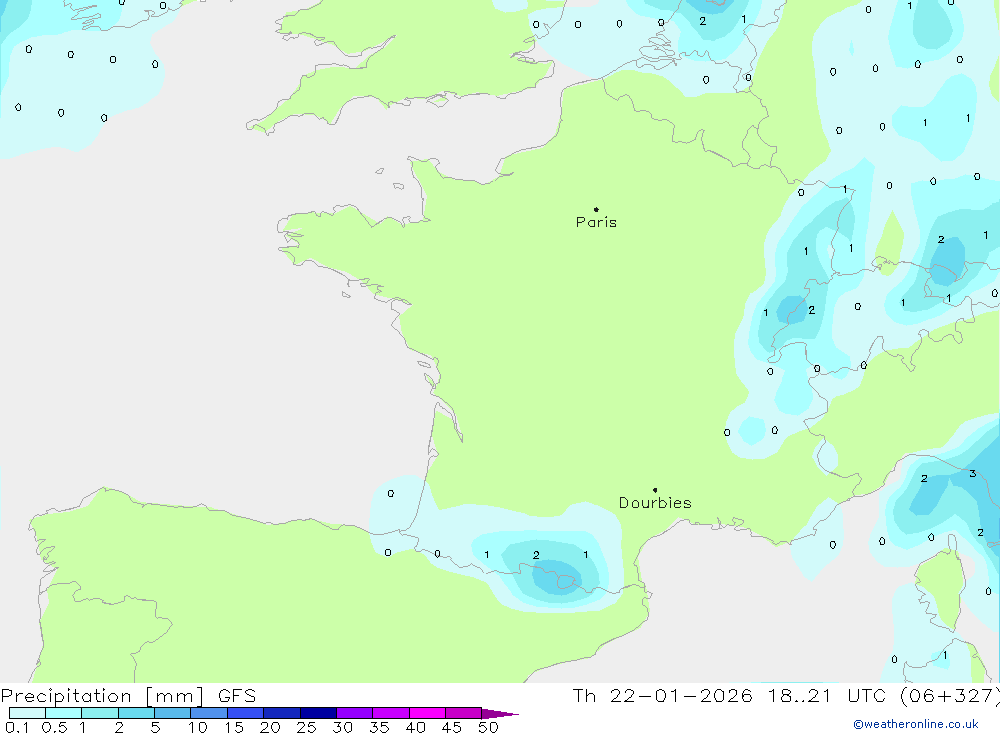The height and width of the screenshot is (733, 1000).
Task: Pick the 40–45 mm magenta legend swatch
Action: (x=427, y=713)
